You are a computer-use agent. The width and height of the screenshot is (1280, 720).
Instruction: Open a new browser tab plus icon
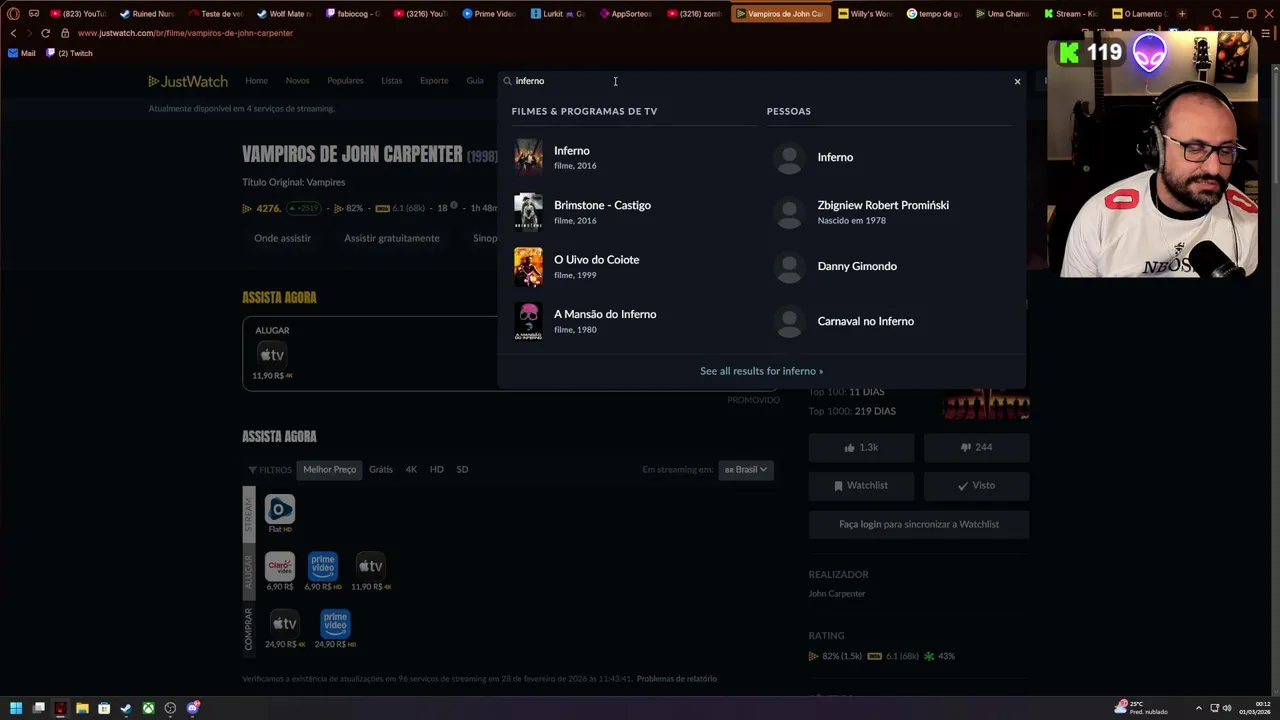pyautogui.click(x=1182, y=14)
